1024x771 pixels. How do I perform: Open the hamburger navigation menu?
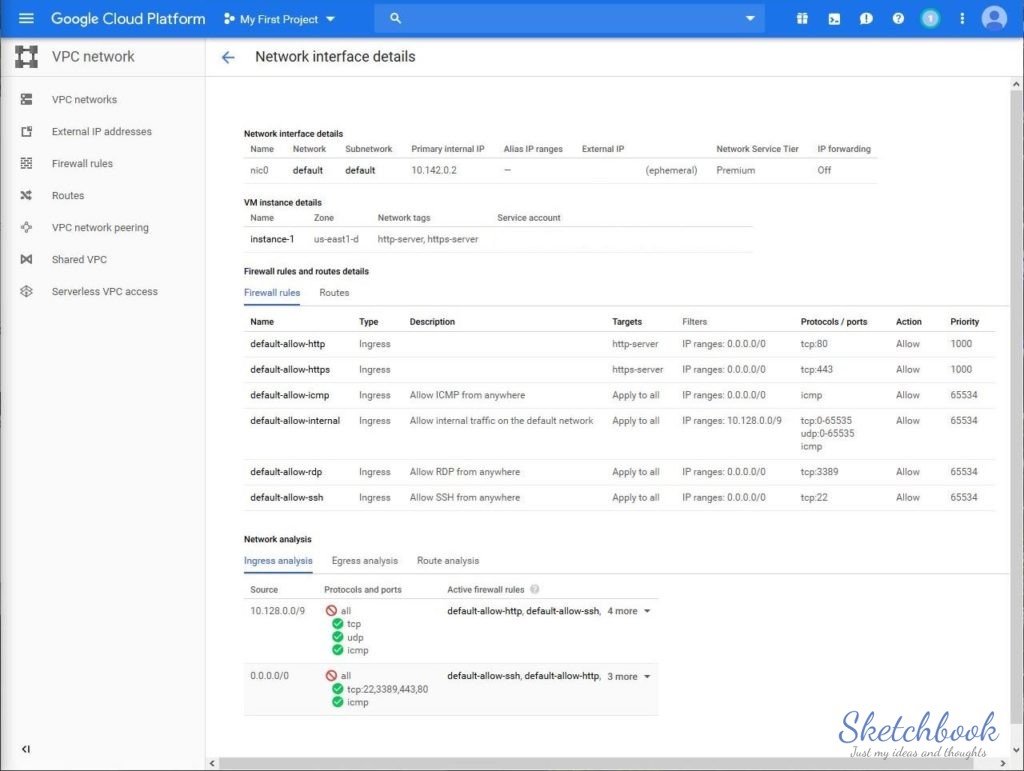coord(26,18)
